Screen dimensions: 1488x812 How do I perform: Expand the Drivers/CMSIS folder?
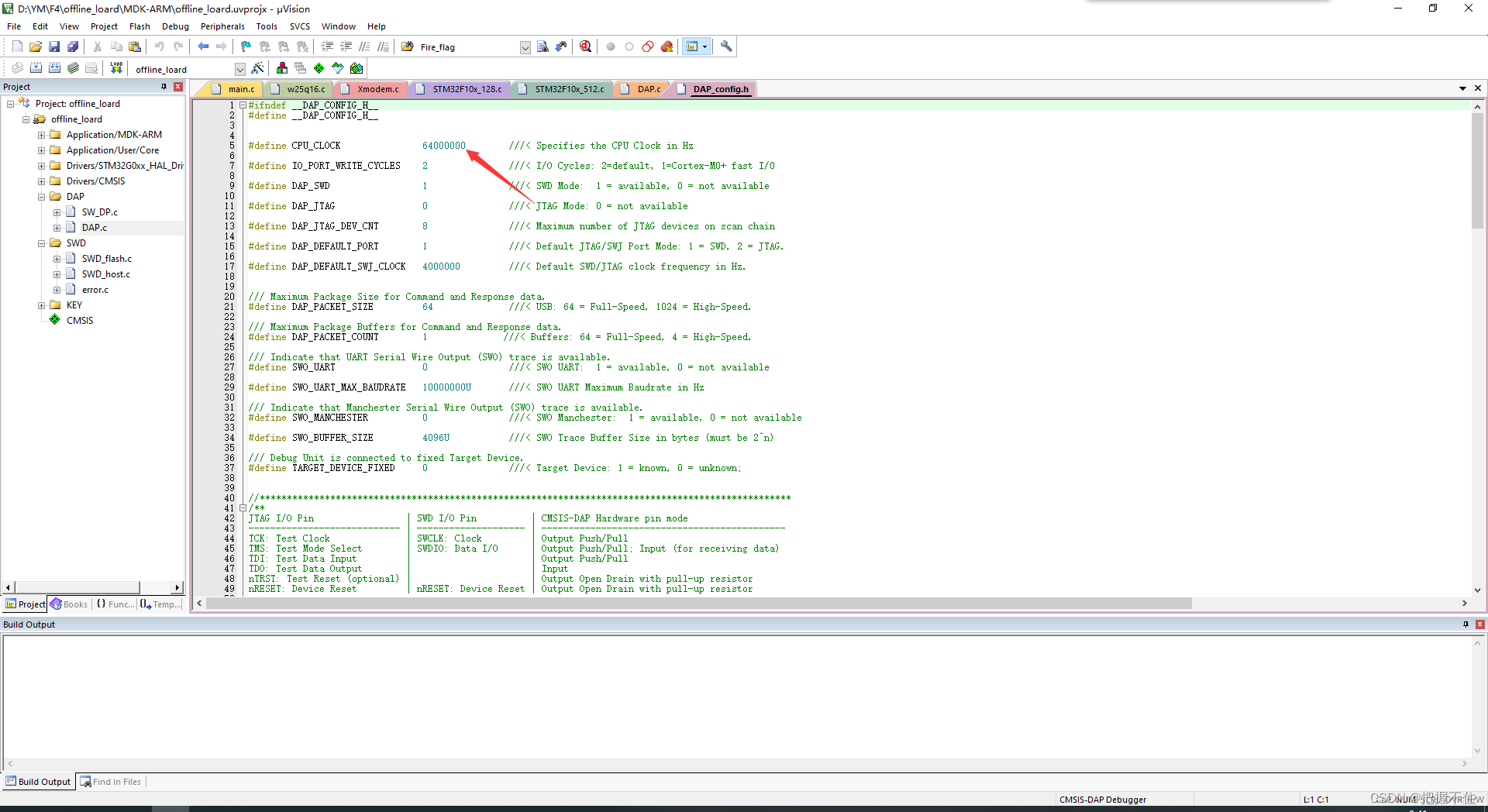click(x=42, y=181)
